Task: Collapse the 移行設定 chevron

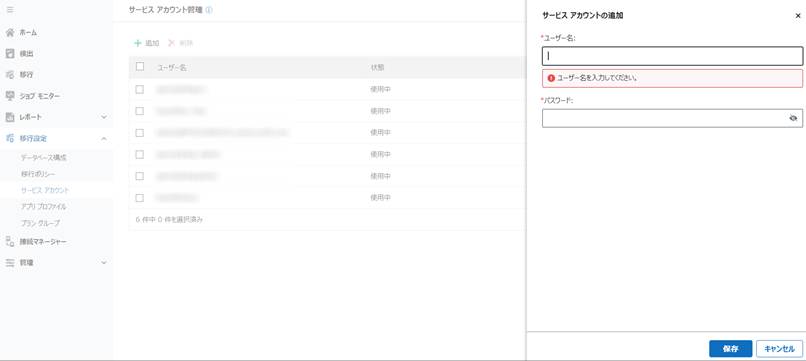Action: tap(104, 138)
